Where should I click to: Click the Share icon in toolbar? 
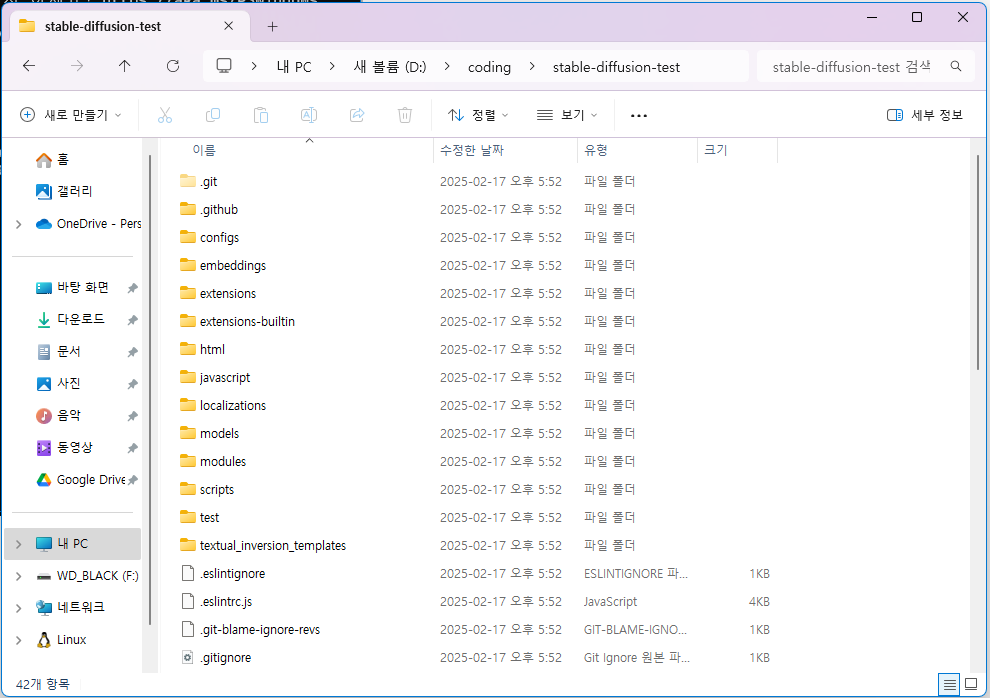(x=357, y=115)
